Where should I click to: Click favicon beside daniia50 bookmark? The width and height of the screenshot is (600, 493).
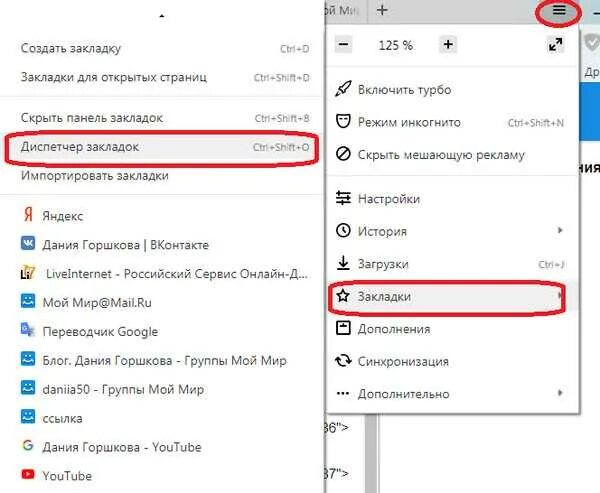(28, 388)
